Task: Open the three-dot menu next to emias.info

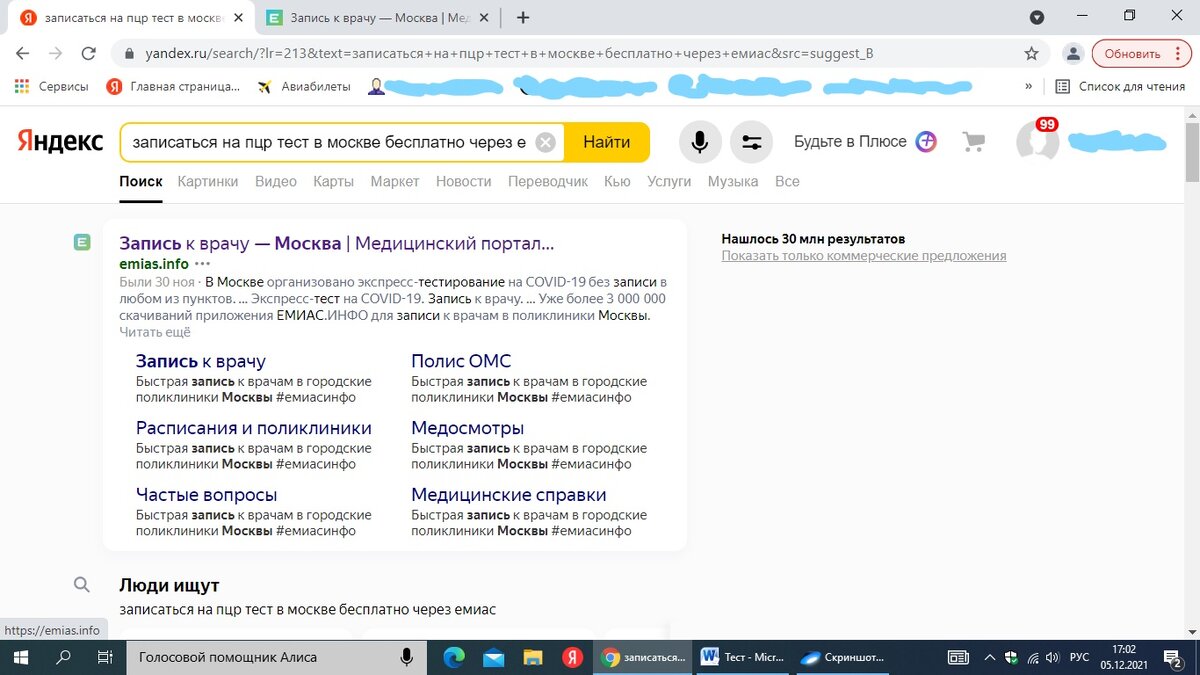Action: 203,264
